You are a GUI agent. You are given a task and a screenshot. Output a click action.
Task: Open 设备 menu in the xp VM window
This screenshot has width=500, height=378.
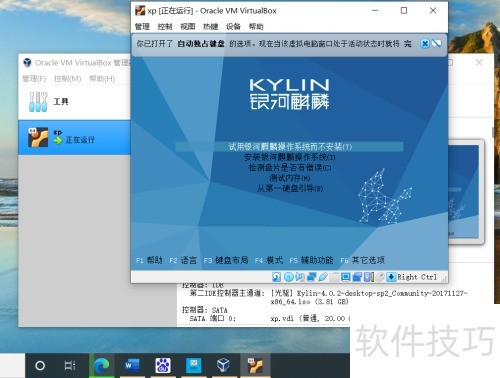(233, 26)
